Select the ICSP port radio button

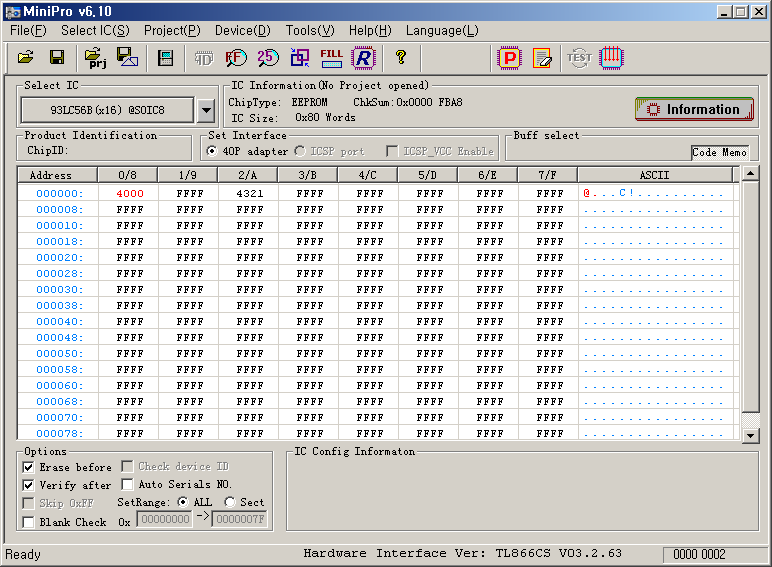click(300, 151)
